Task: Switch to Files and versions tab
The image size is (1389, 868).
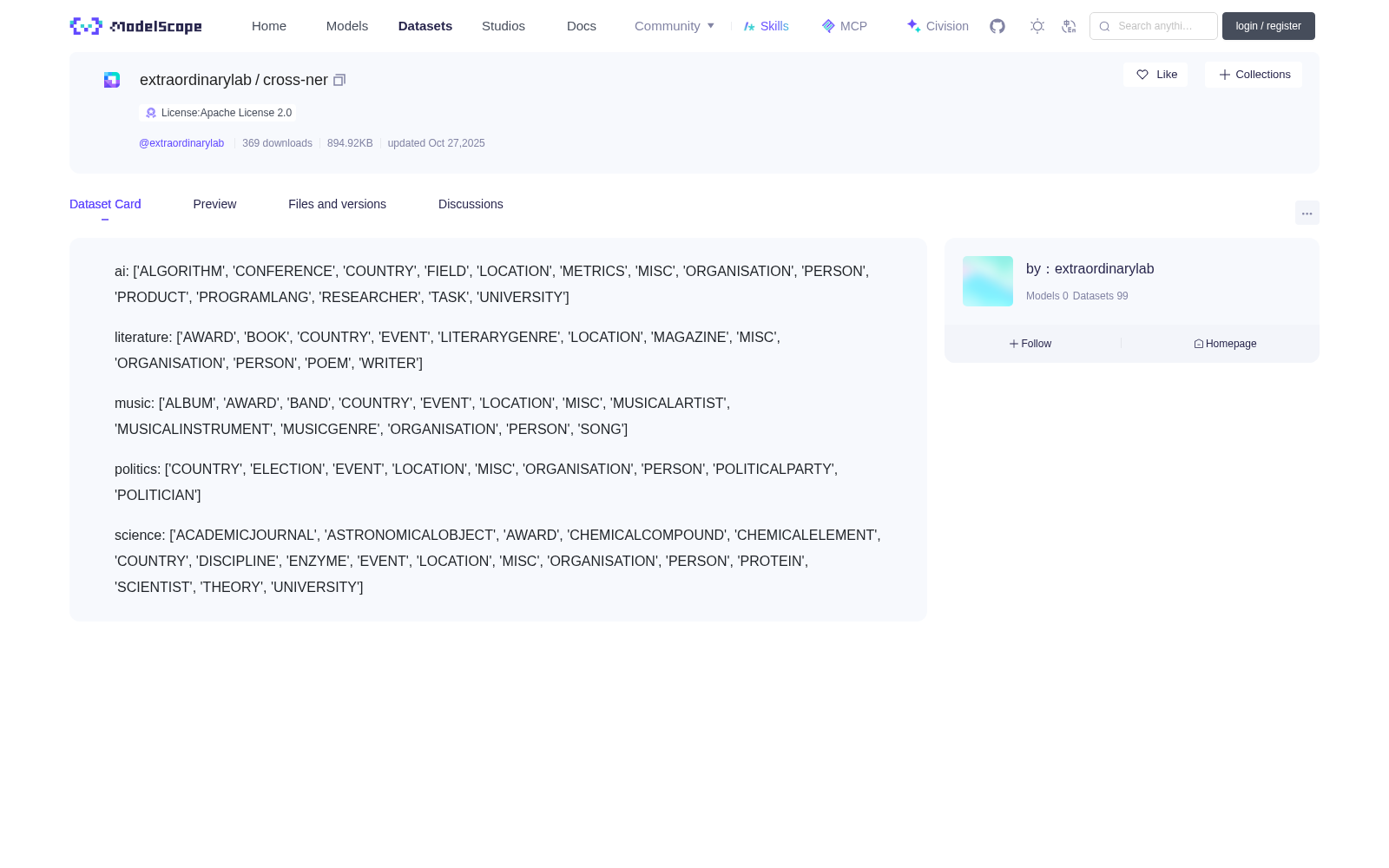Action: point(337,204)
